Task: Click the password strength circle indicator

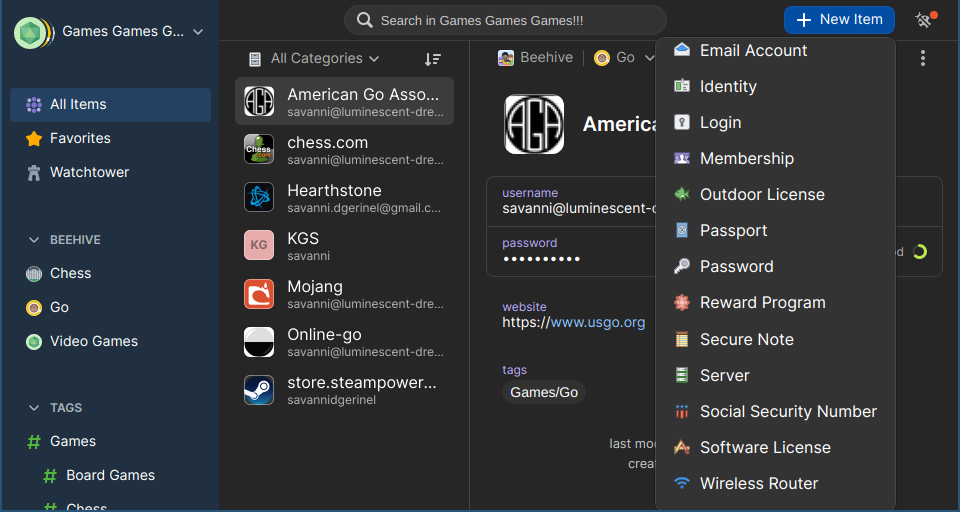Action: tap(920, 252)
